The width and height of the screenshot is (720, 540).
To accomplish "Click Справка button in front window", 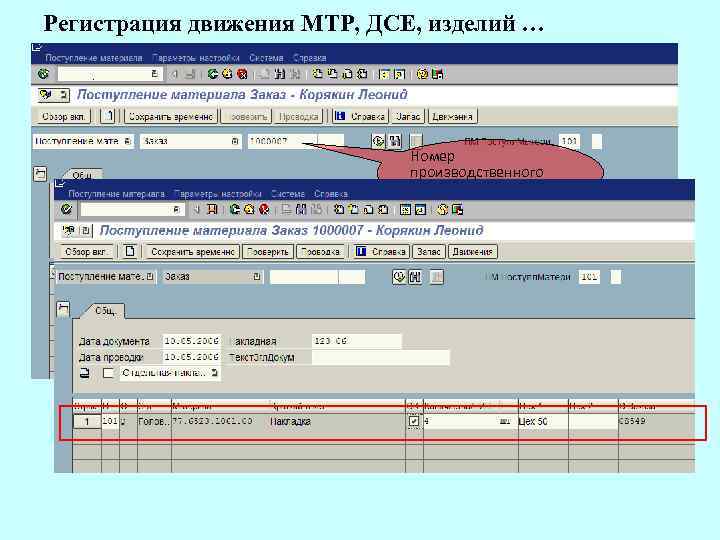I will tap(382, 252).
